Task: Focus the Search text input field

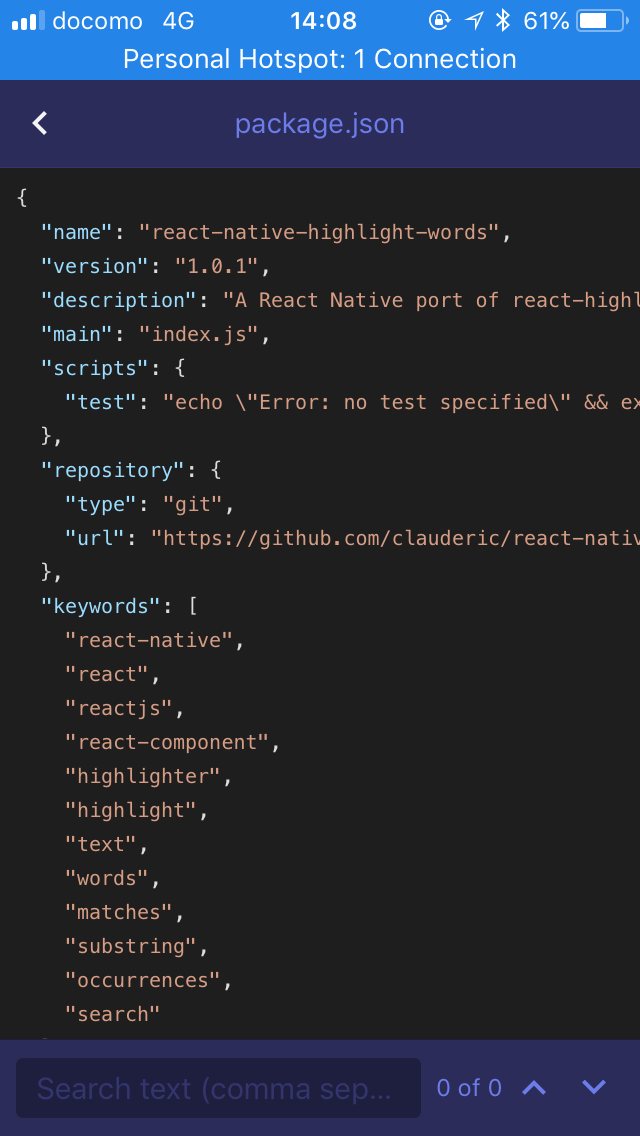Action: 218,1087
